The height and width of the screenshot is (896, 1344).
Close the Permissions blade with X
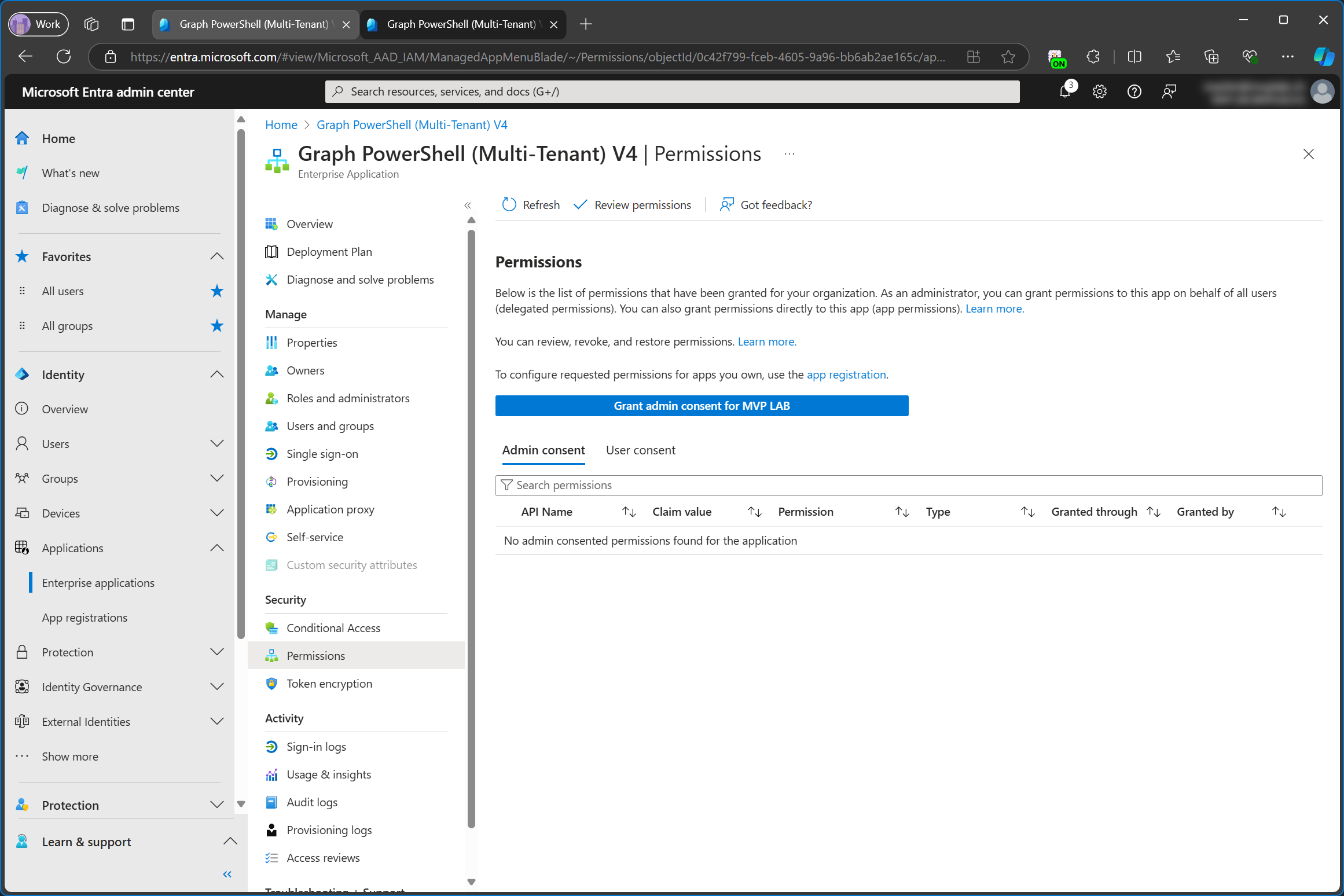pyautogui.click(x=1309, y=154)
